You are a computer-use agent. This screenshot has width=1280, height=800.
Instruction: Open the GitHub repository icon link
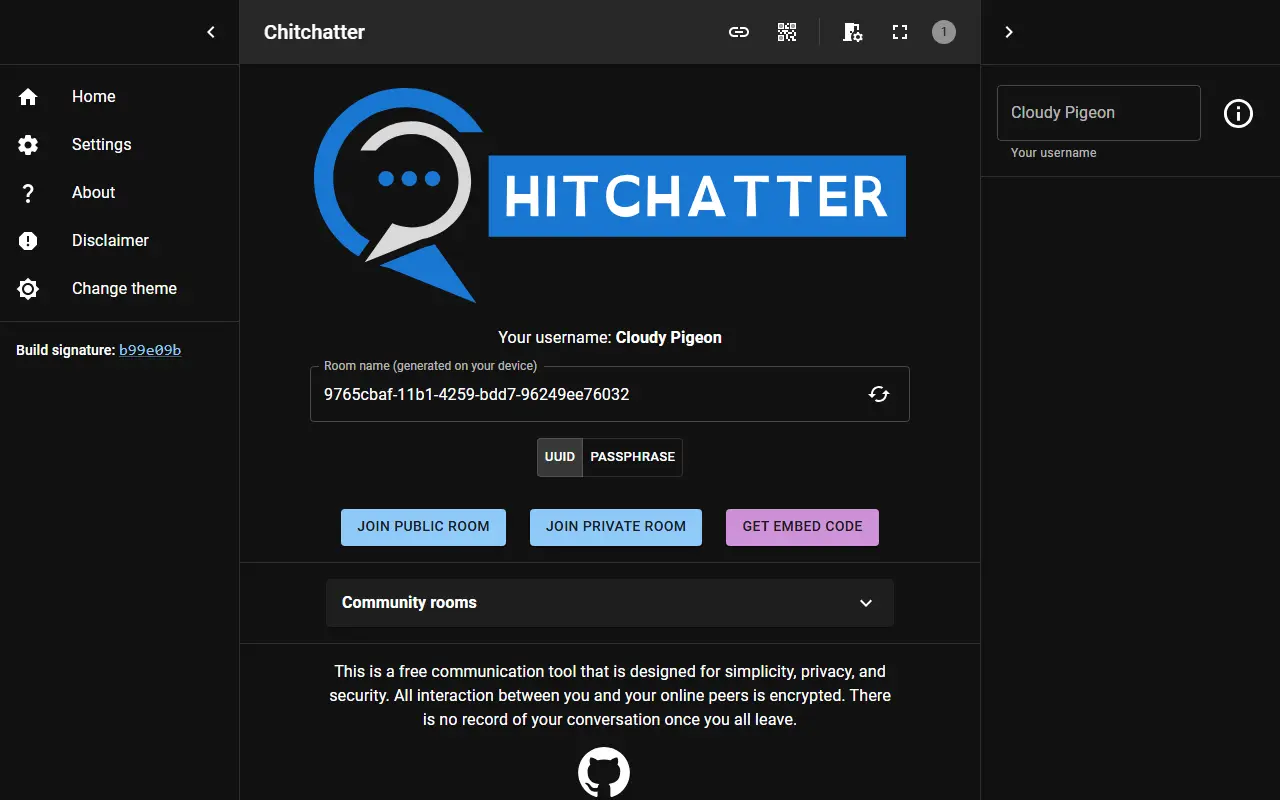click(604, 772)
